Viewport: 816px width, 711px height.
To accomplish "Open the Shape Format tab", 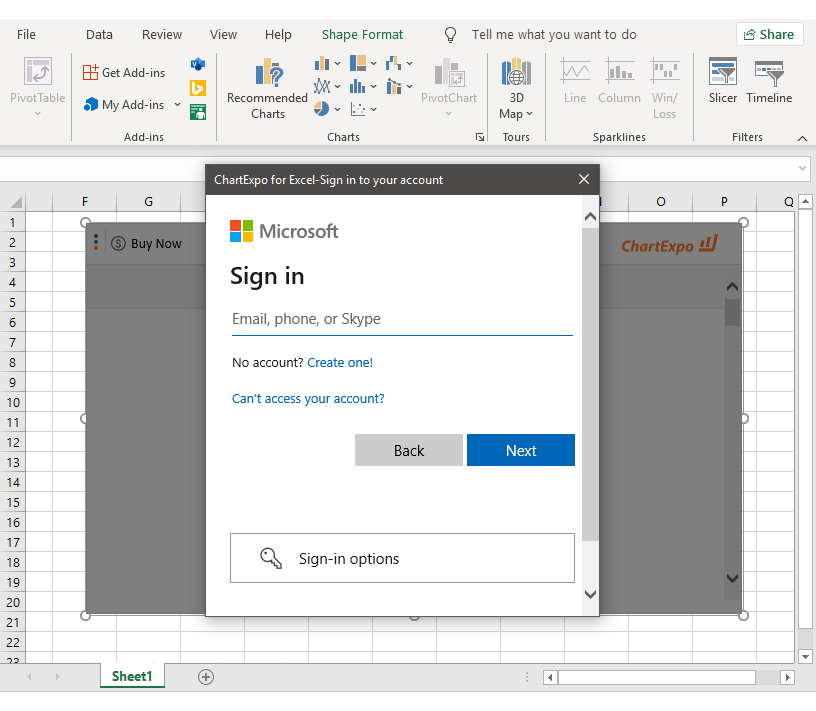I will click(362, 34).
